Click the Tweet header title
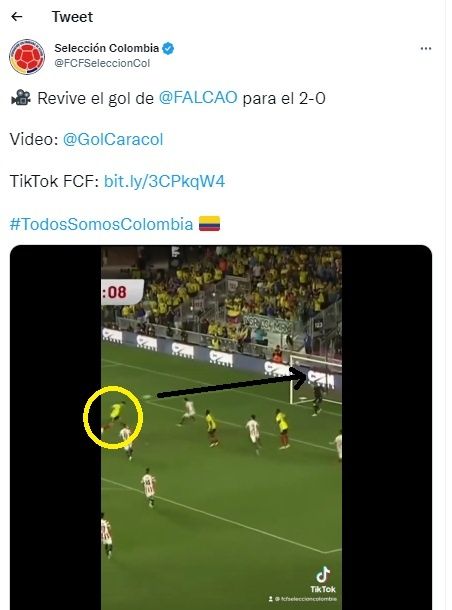Screen dimensions: 452x610 click(x=72, y=17)
